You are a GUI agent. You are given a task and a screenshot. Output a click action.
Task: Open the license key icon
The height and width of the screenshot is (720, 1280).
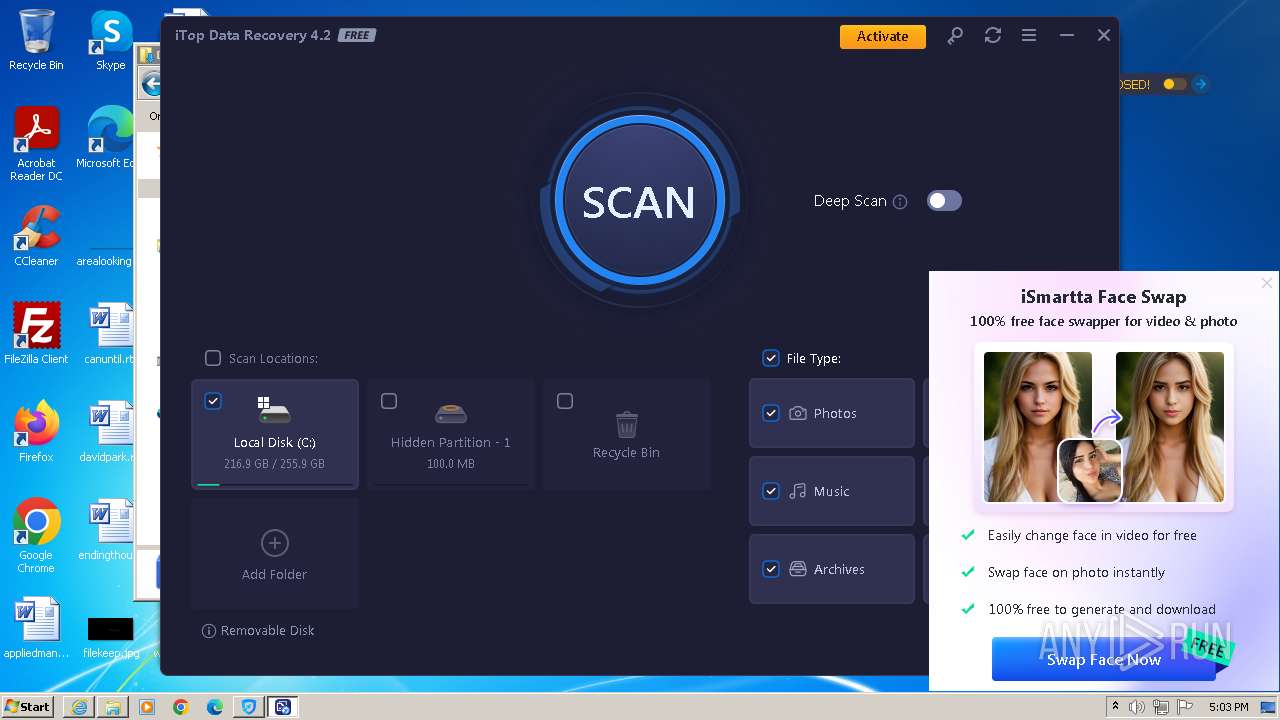pyautogui.click(x=955, y=35)
